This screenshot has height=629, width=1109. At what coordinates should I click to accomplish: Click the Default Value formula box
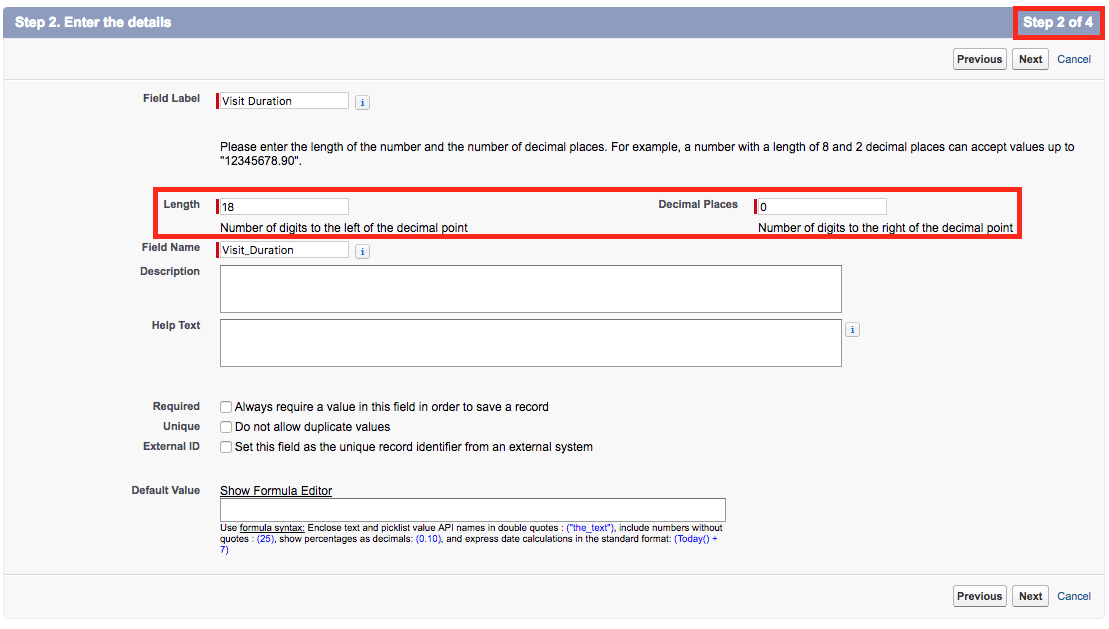(472, 510)
